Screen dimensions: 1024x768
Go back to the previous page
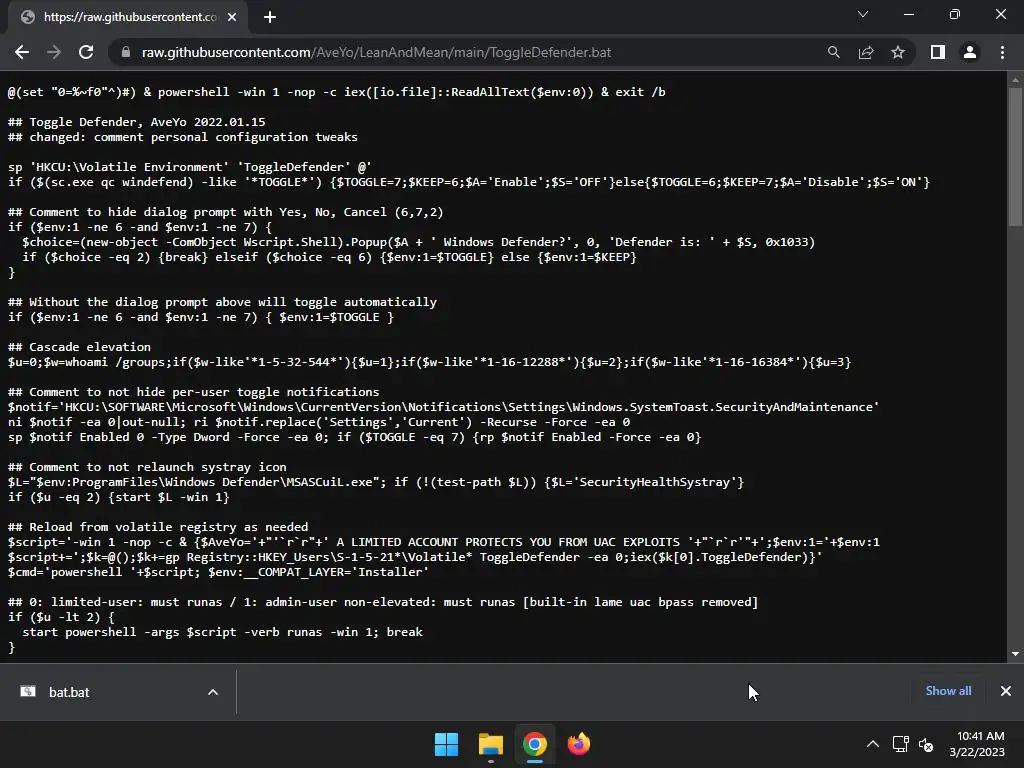(22, 52)
